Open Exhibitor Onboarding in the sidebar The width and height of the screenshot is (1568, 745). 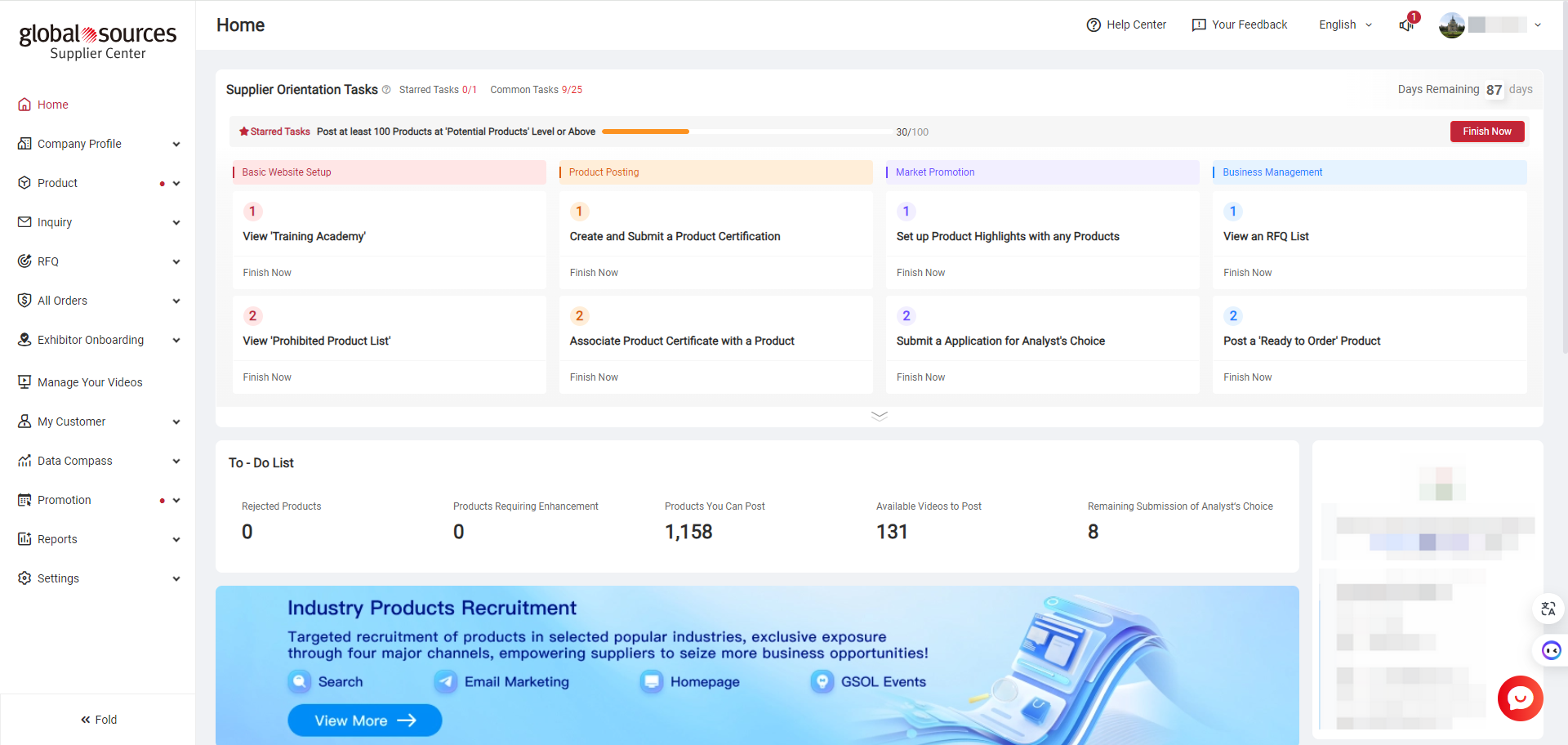click(91, 339)
